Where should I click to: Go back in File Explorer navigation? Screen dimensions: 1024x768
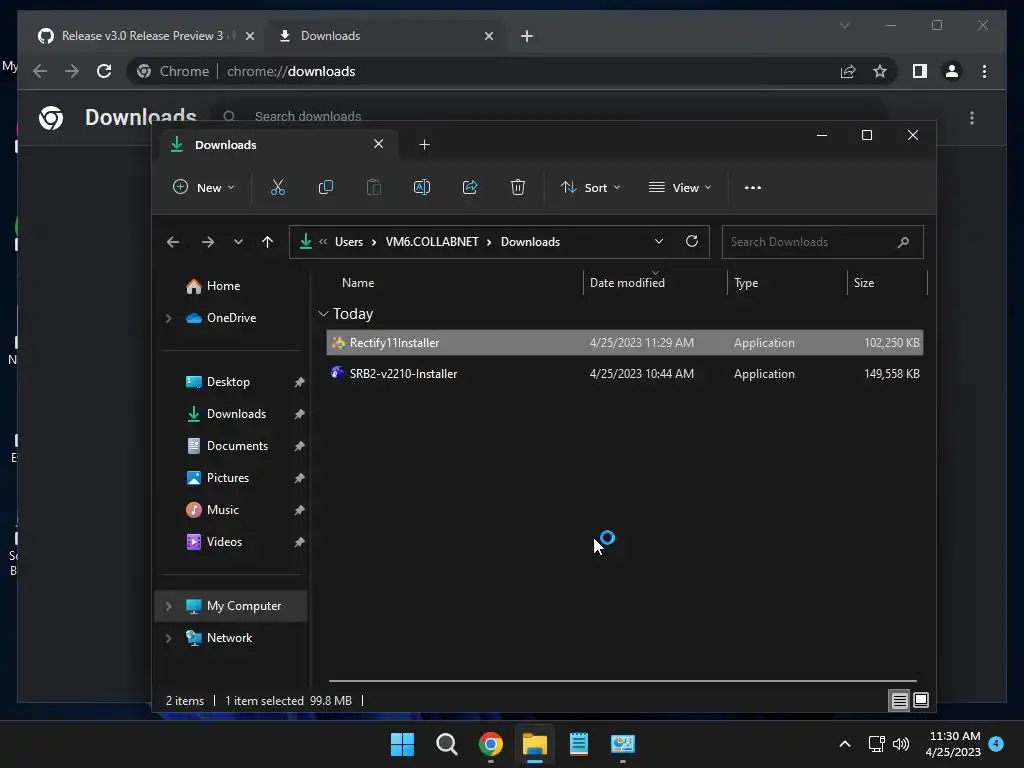172,242
